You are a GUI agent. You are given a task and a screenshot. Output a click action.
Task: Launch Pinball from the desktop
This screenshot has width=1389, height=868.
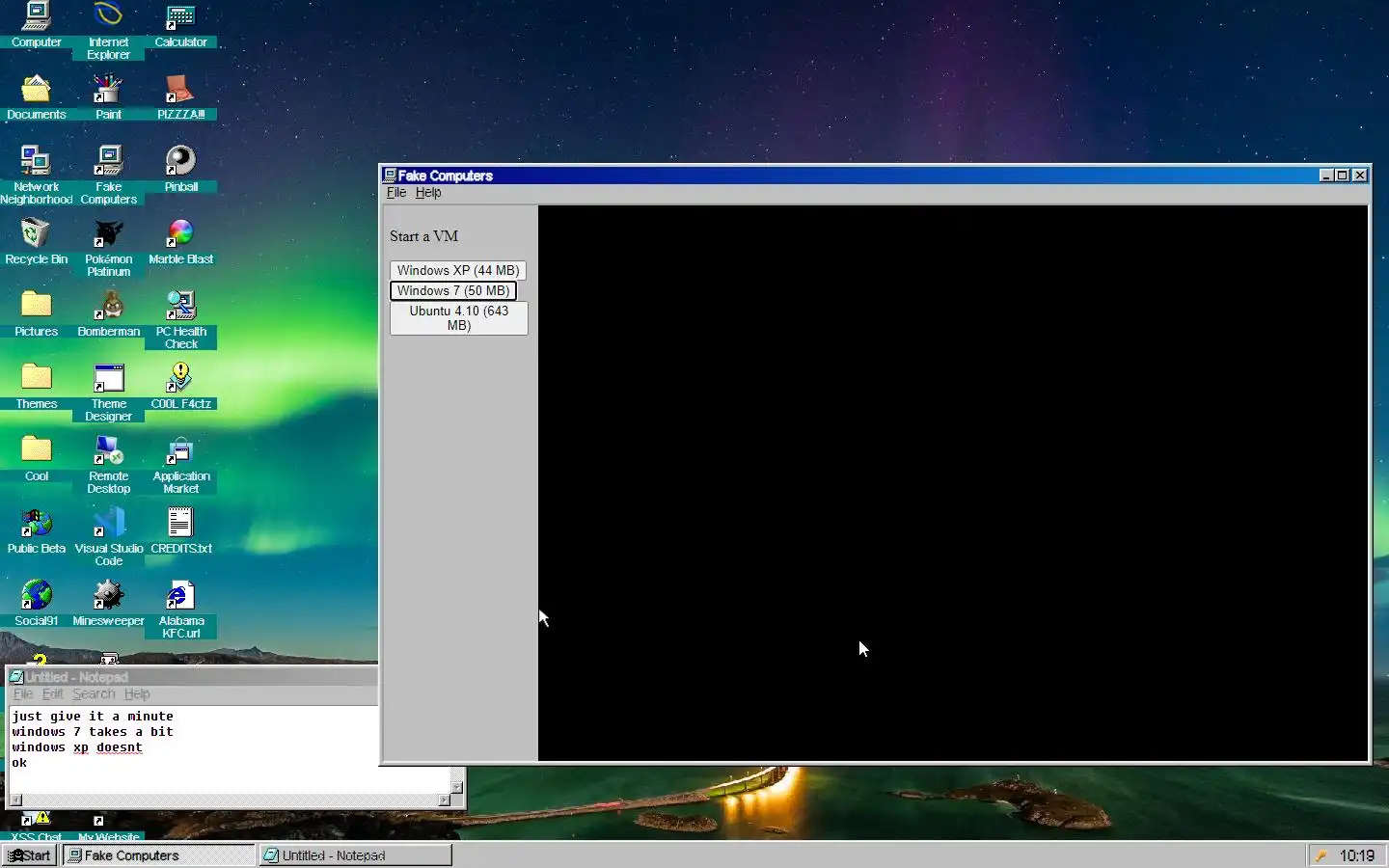180,169
